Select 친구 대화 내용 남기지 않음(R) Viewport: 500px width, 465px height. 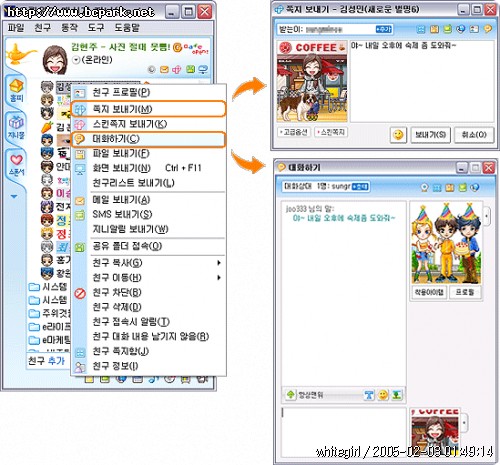click(148, 336)
